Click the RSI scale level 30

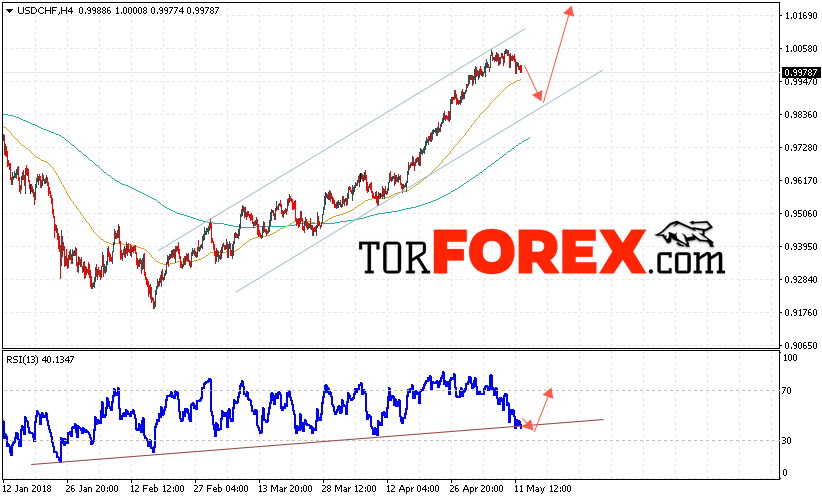(786, 441)
